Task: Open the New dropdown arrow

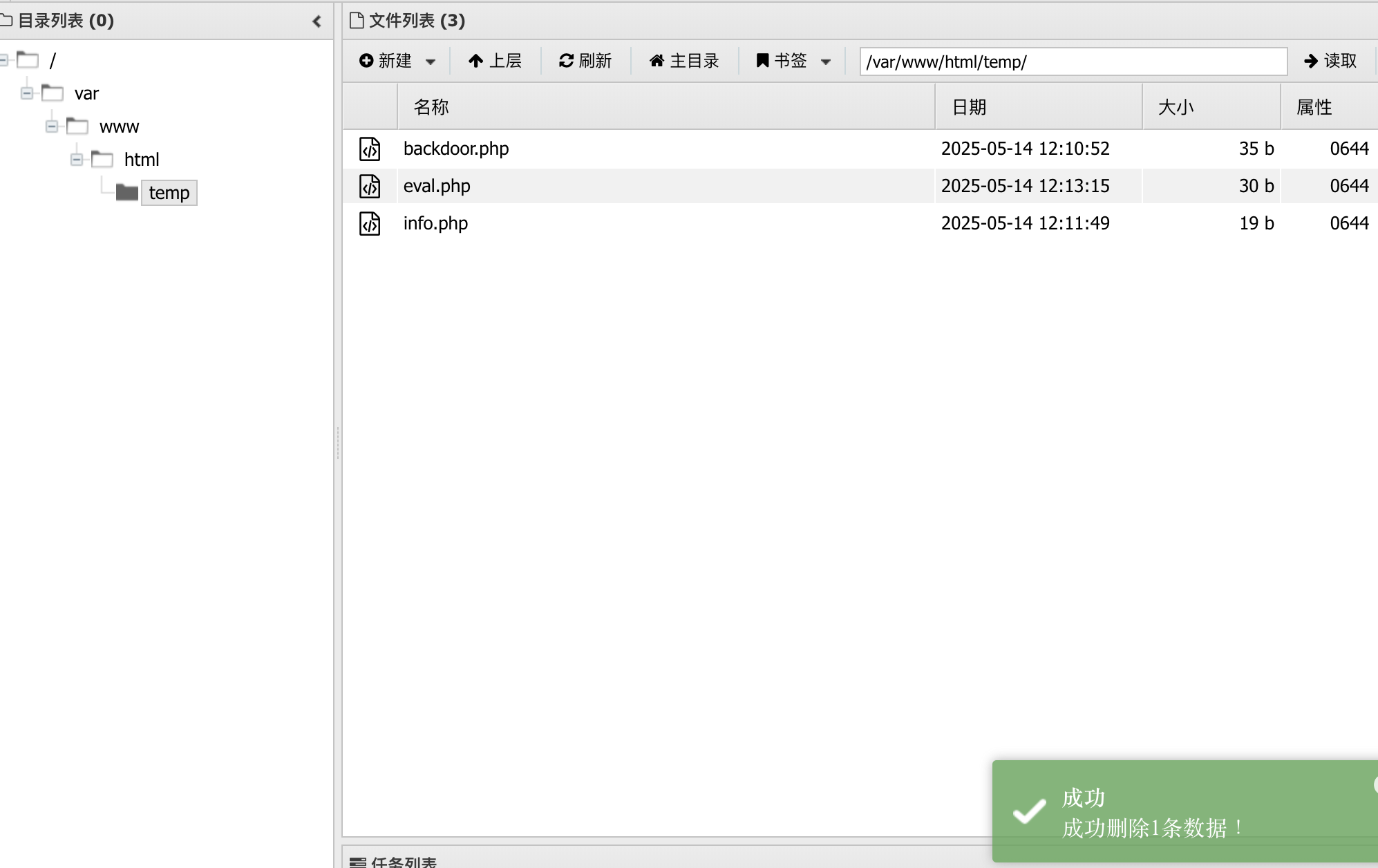Action: coord(431,62)
